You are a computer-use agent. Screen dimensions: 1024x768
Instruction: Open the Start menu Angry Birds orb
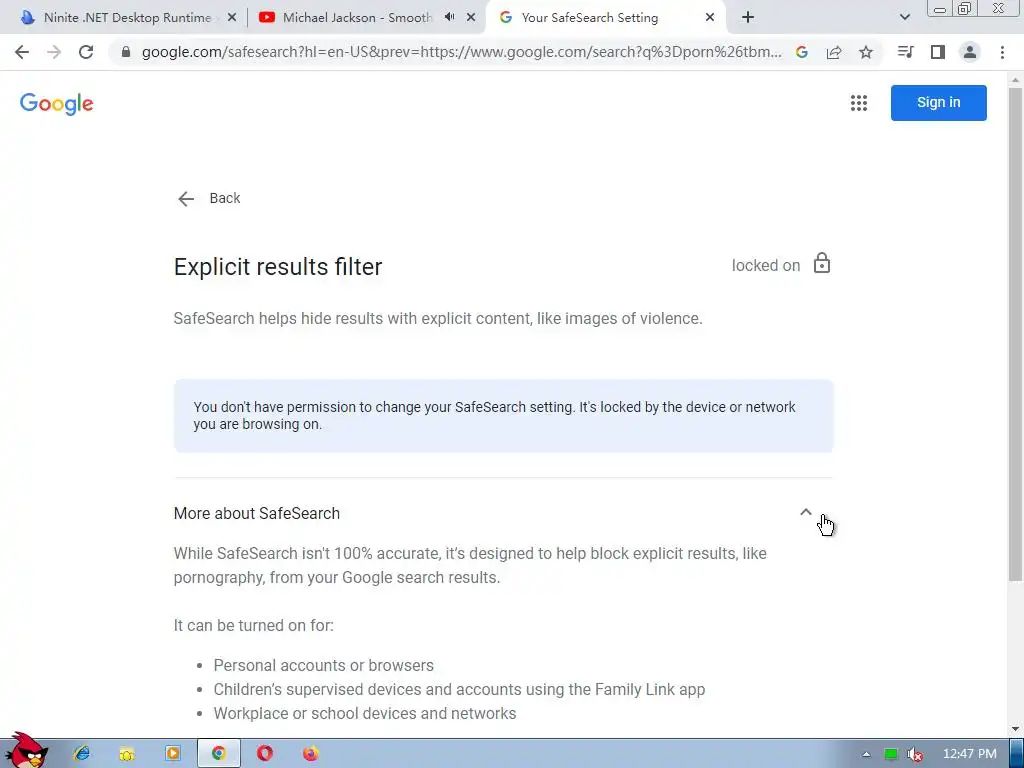(x=25, y=750)
